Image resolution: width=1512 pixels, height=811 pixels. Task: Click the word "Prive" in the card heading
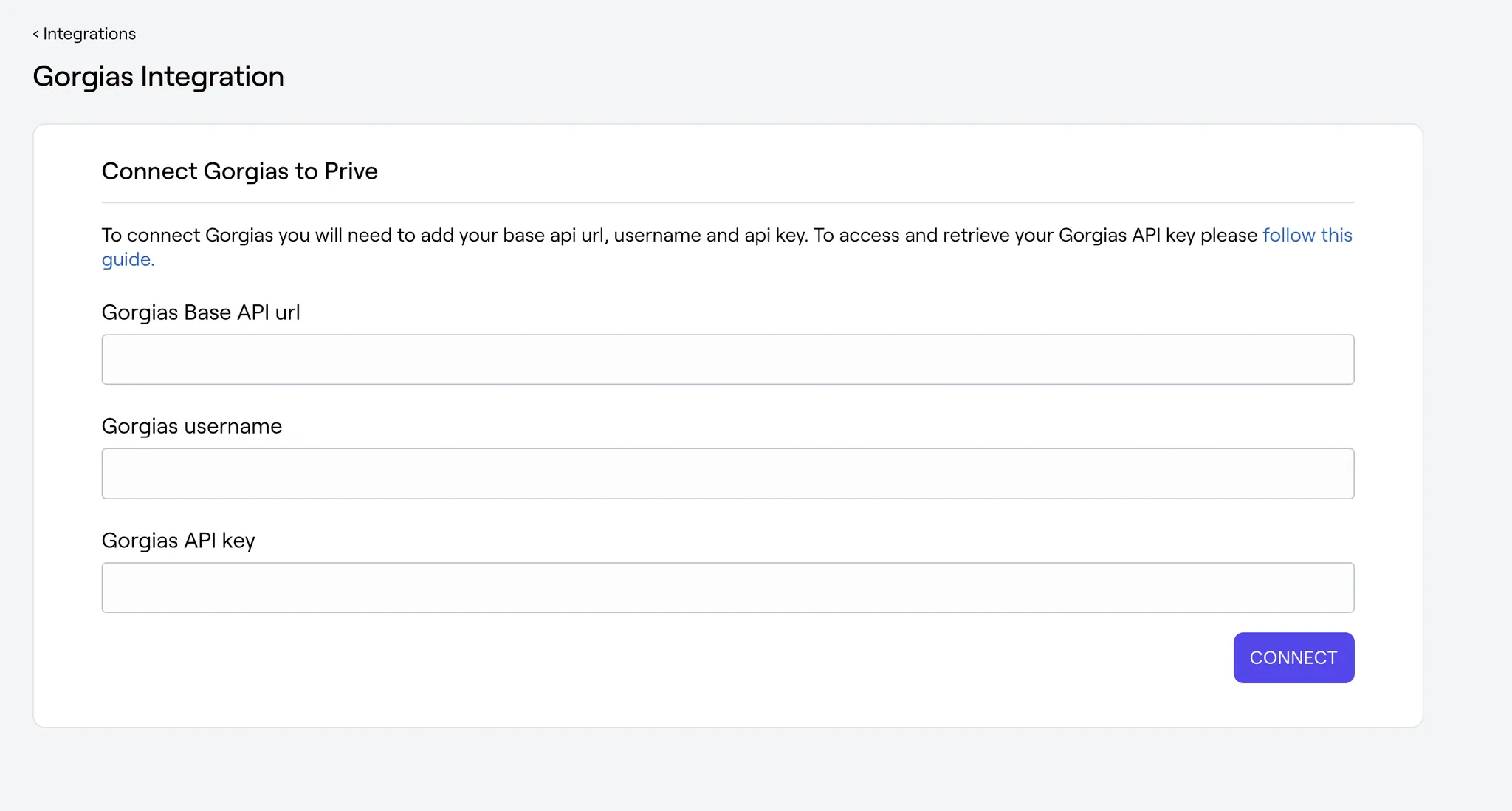pyautogui.click(x=351, y=171)
